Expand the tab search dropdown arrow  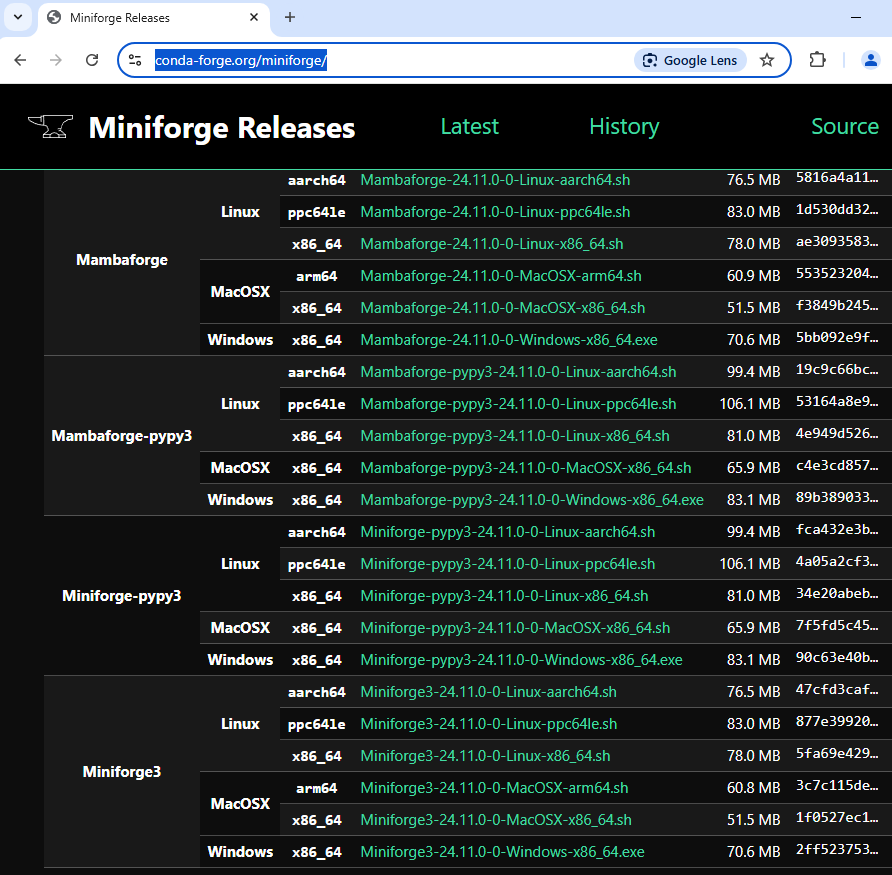pyautogui.click(x=18, y=17)
